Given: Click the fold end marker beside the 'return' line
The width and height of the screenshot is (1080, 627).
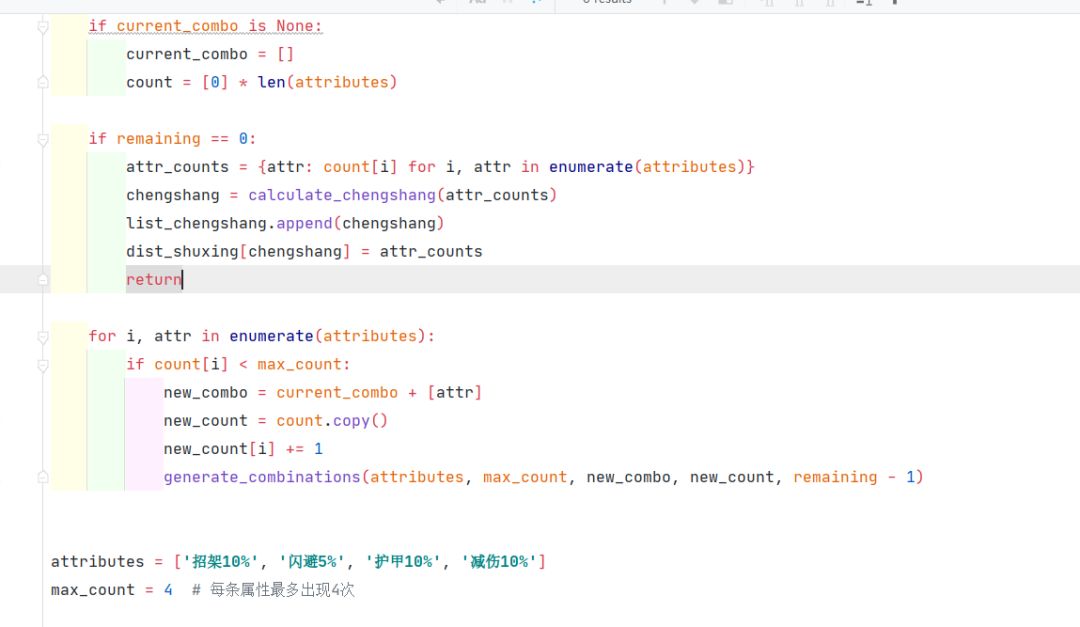Looking at the screenshot, I should point(43,280).
